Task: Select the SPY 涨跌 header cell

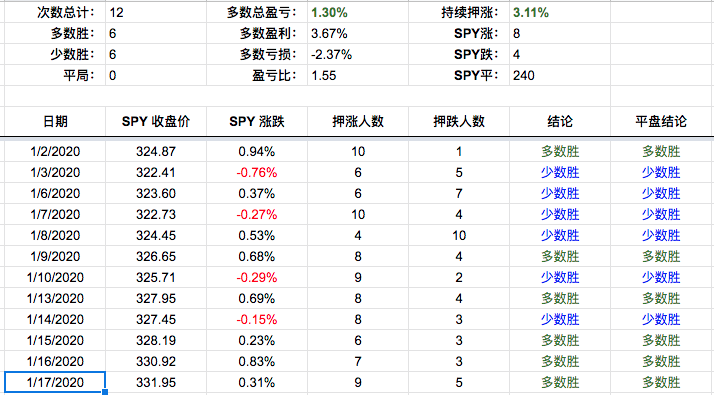Action: pos(257,121)
